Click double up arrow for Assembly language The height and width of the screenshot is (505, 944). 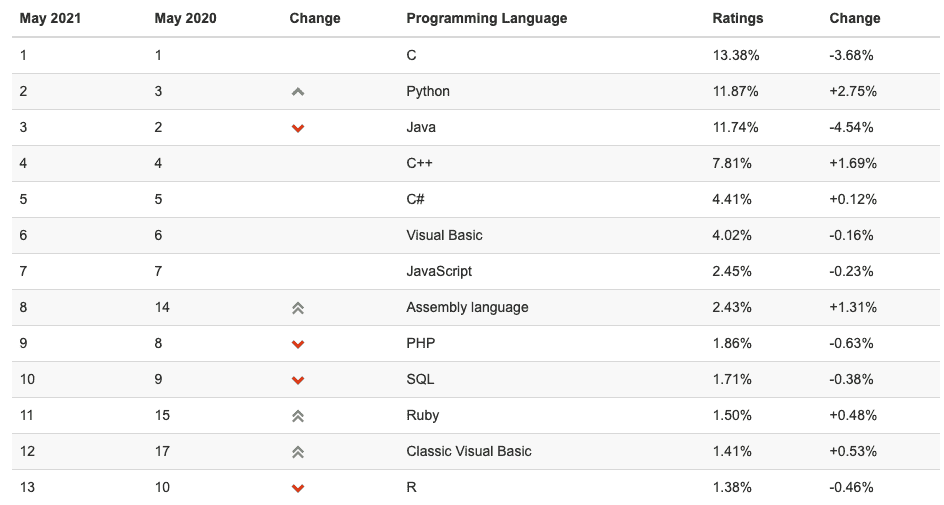click(x=297, y=308)
